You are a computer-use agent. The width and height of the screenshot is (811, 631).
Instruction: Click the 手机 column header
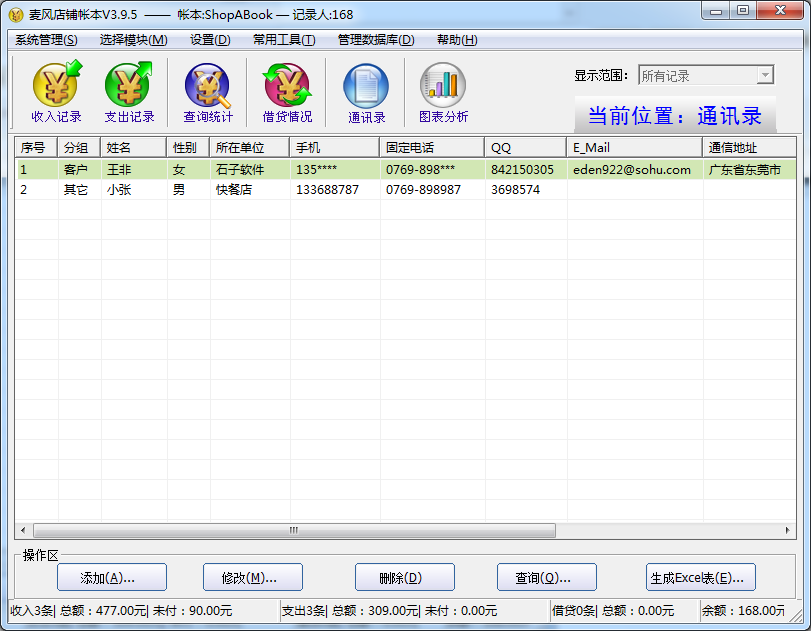tap(335, 148)
